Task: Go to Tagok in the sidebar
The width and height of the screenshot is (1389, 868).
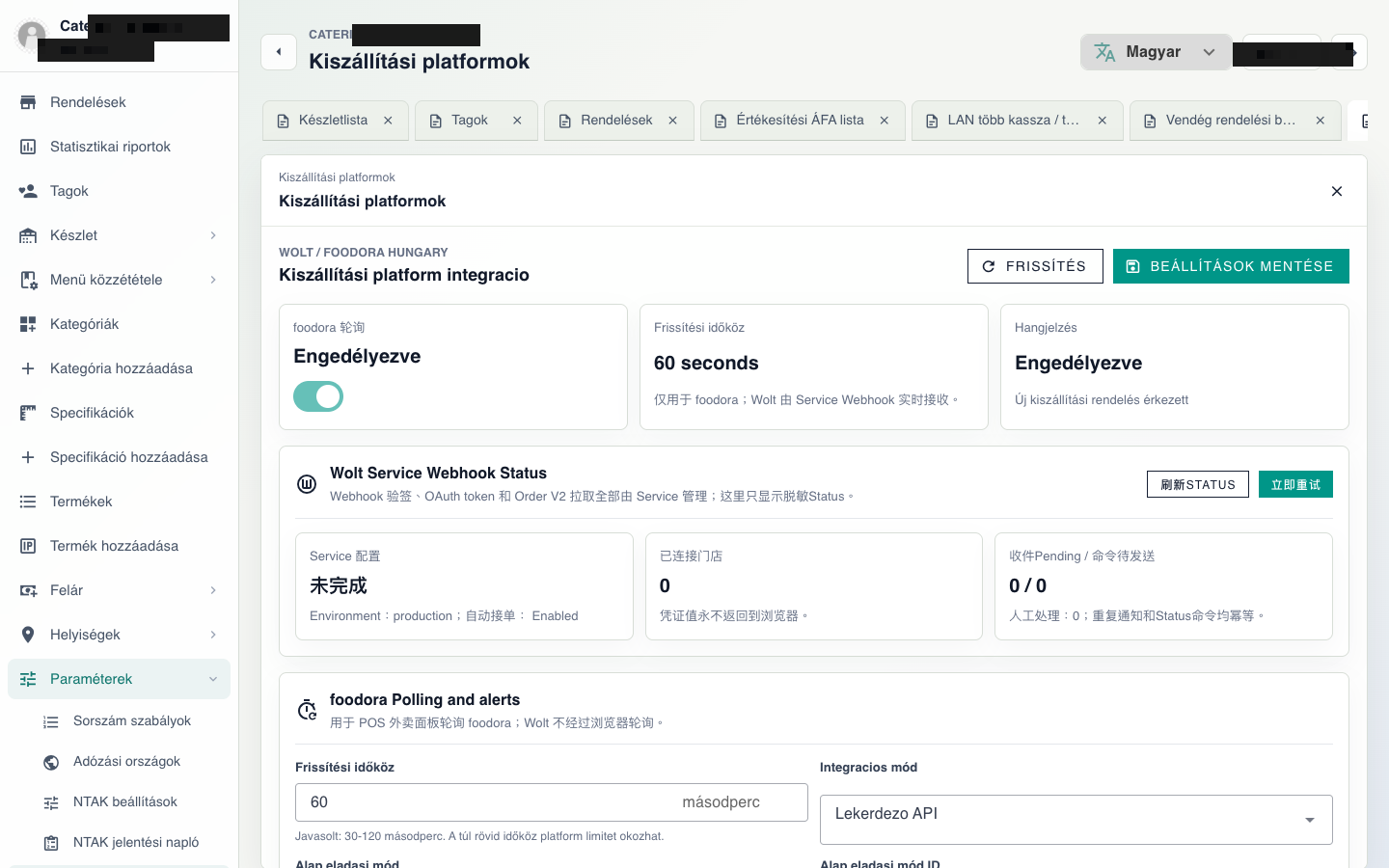Action: (x=119, y=191)
